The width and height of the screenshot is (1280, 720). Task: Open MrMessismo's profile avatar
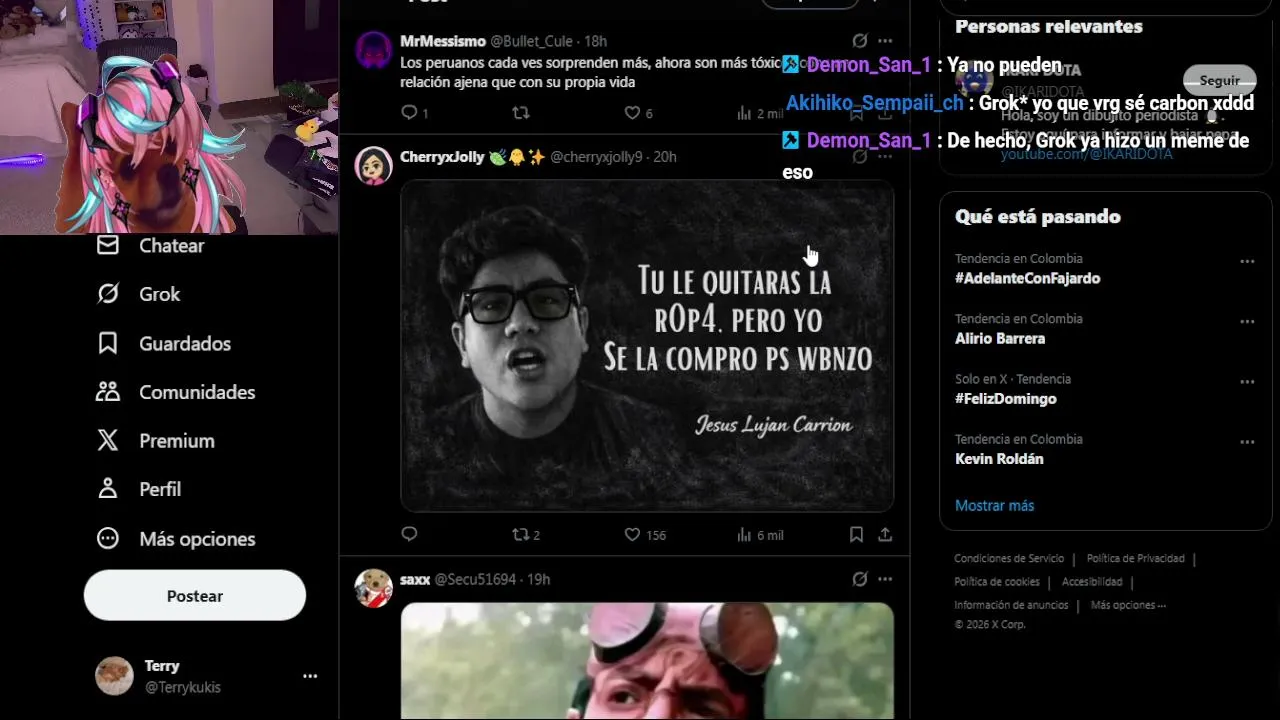click(373, 49)
